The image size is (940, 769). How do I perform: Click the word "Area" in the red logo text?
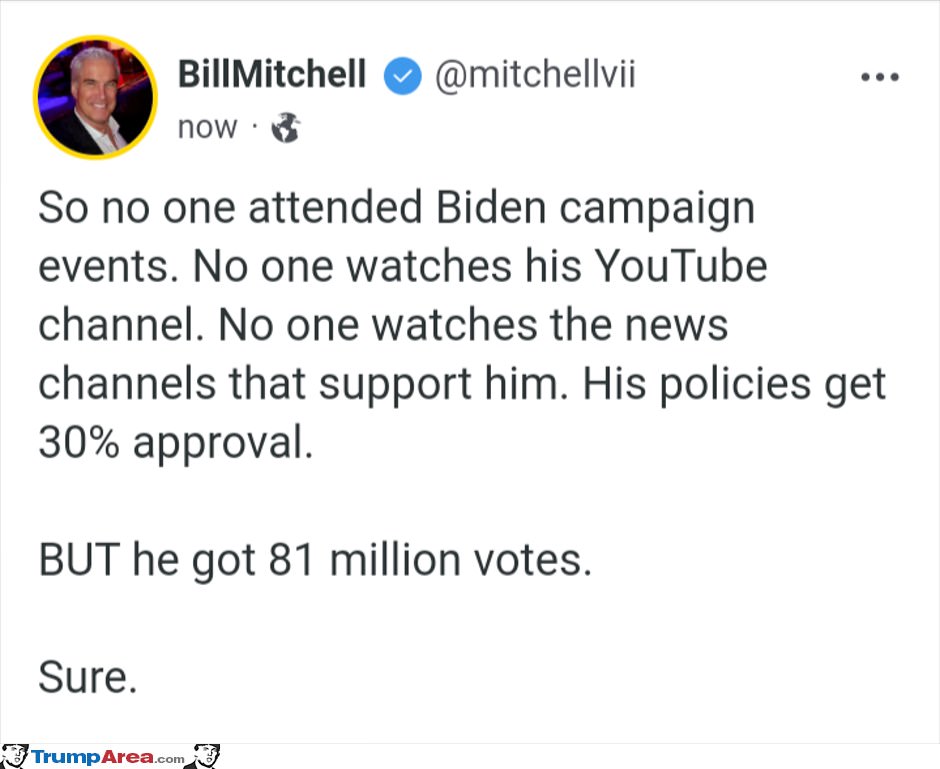coord(126,756)
